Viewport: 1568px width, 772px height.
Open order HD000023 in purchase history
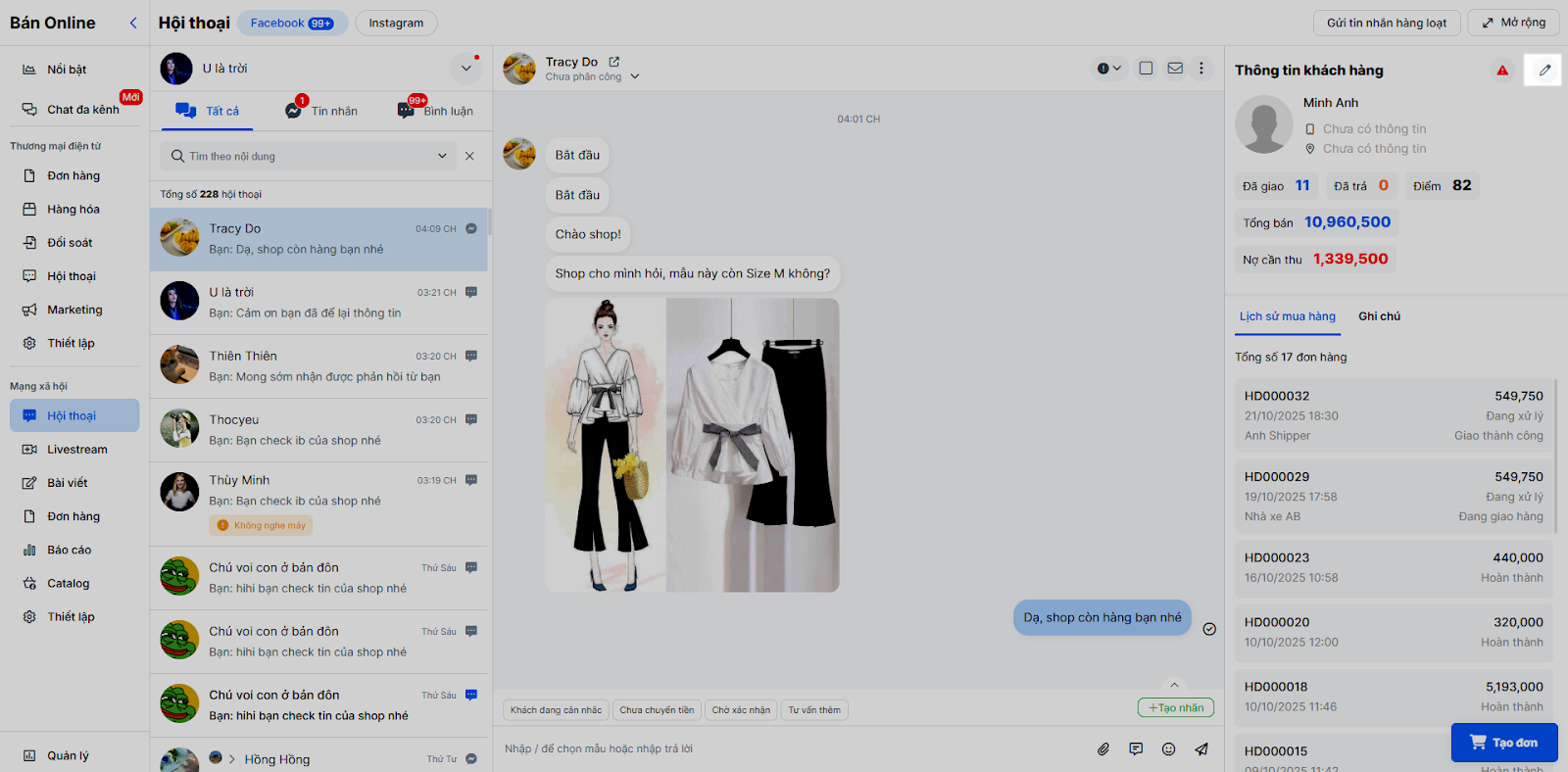coord(1394,567)
